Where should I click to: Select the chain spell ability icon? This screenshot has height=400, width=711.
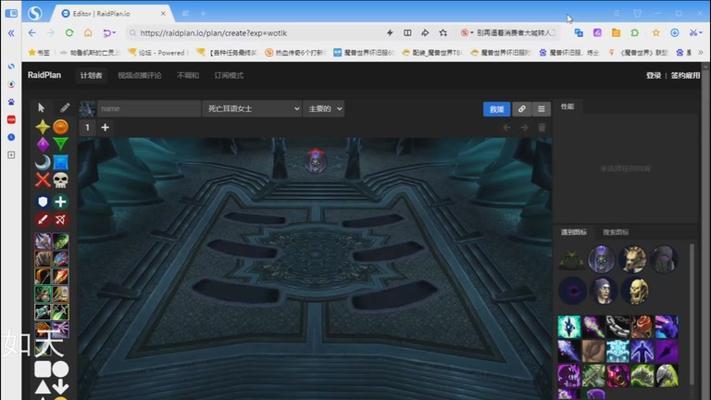coord(618,327)
